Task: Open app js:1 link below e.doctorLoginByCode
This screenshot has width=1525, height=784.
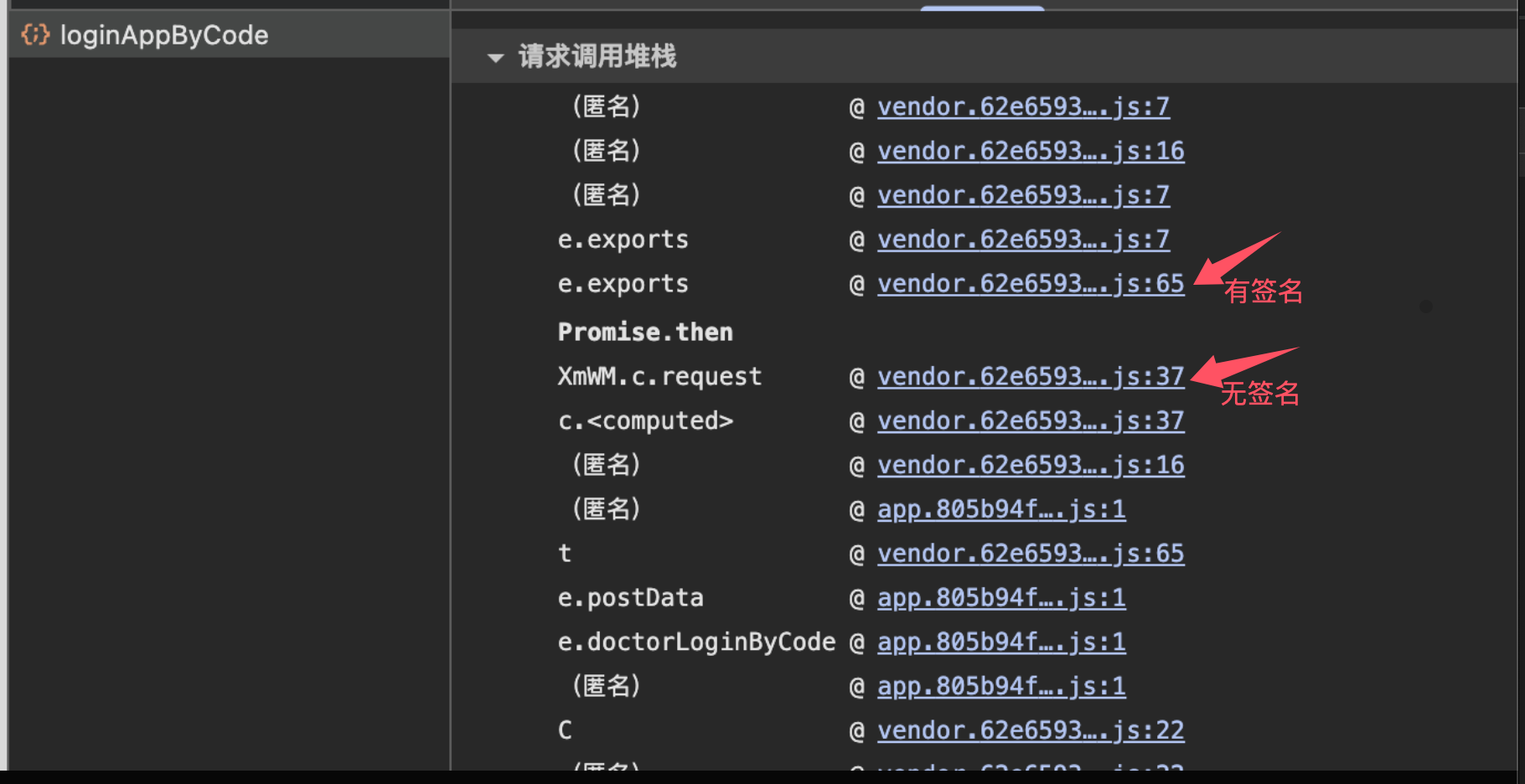Action: coord(1000,687)
